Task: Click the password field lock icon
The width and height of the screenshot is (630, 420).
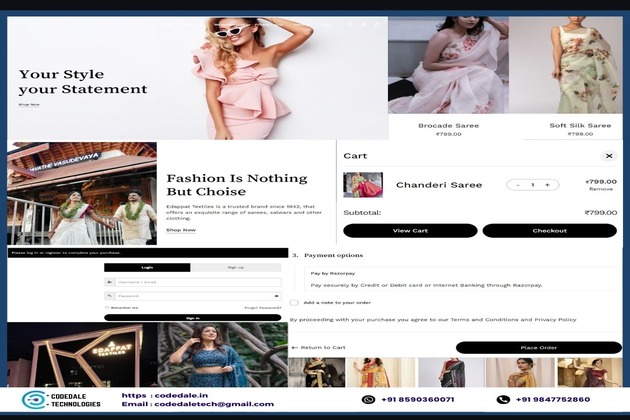Action: (110, 296)
